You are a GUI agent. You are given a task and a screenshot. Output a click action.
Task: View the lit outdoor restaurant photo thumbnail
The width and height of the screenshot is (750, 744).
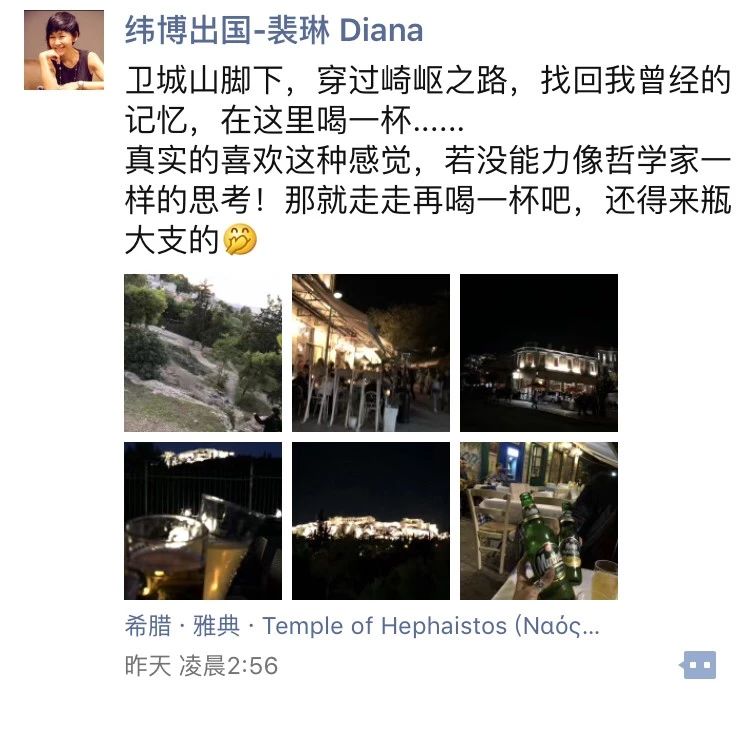coord(371,353)
